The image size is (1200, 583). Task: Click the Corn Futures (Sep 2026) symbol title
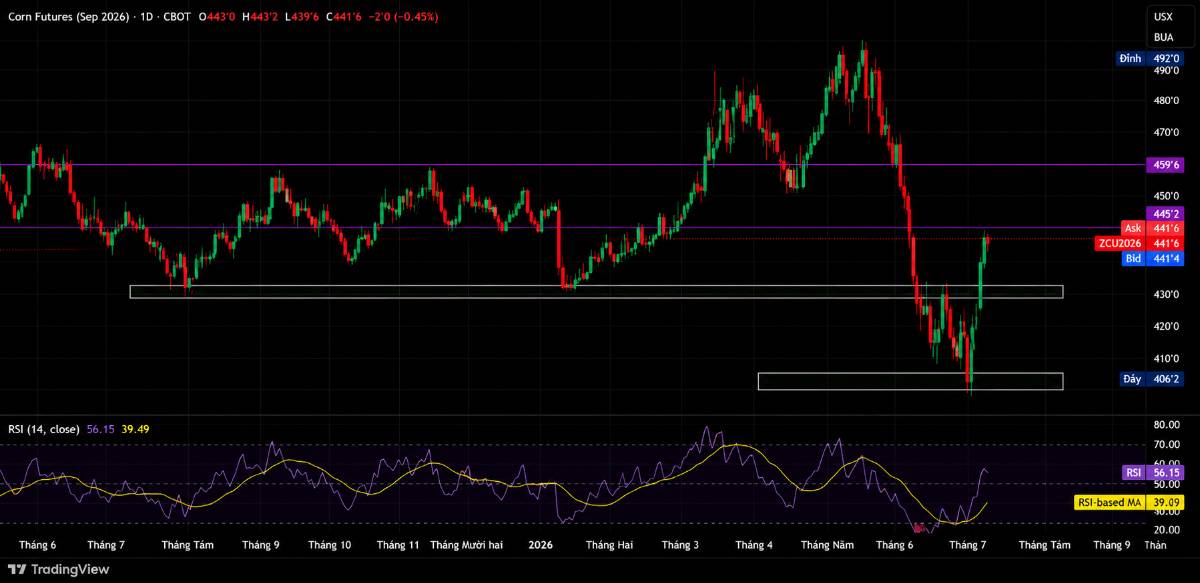68,17
